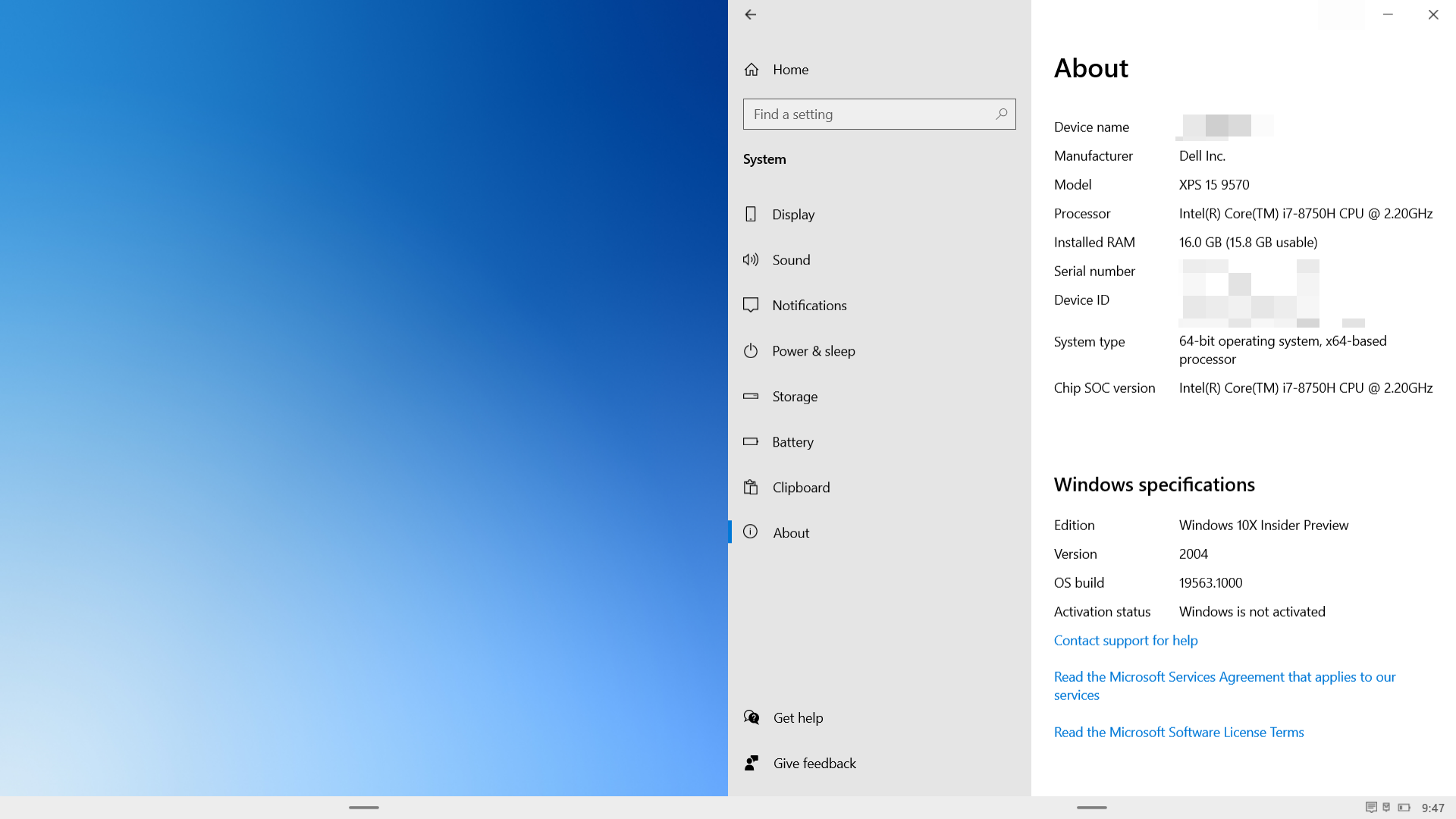
Task: Click the Power & sleep icon
Action: [x=751, y=350]
